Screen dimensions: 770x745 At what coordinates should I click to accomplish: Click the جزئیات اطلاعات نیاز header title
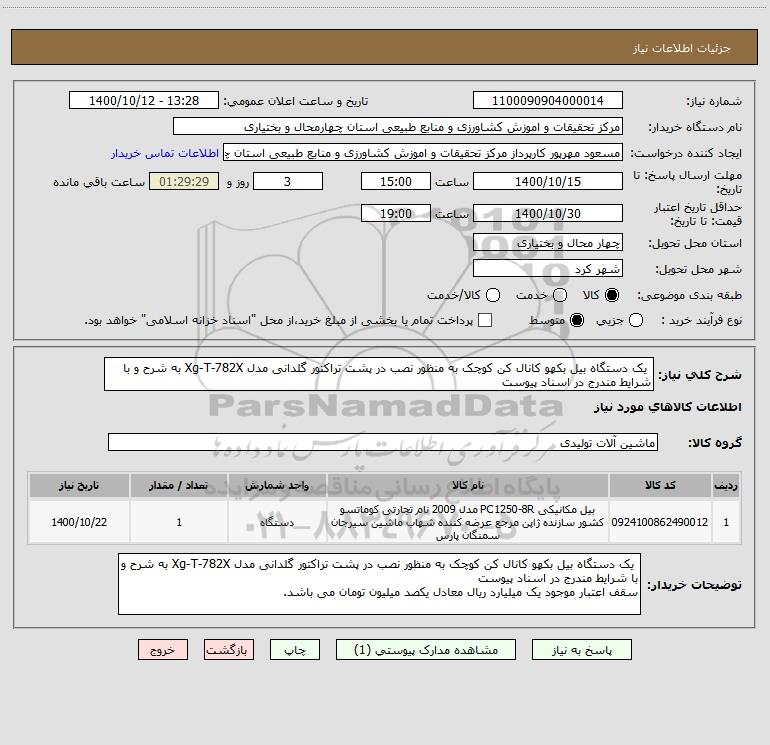682,48
